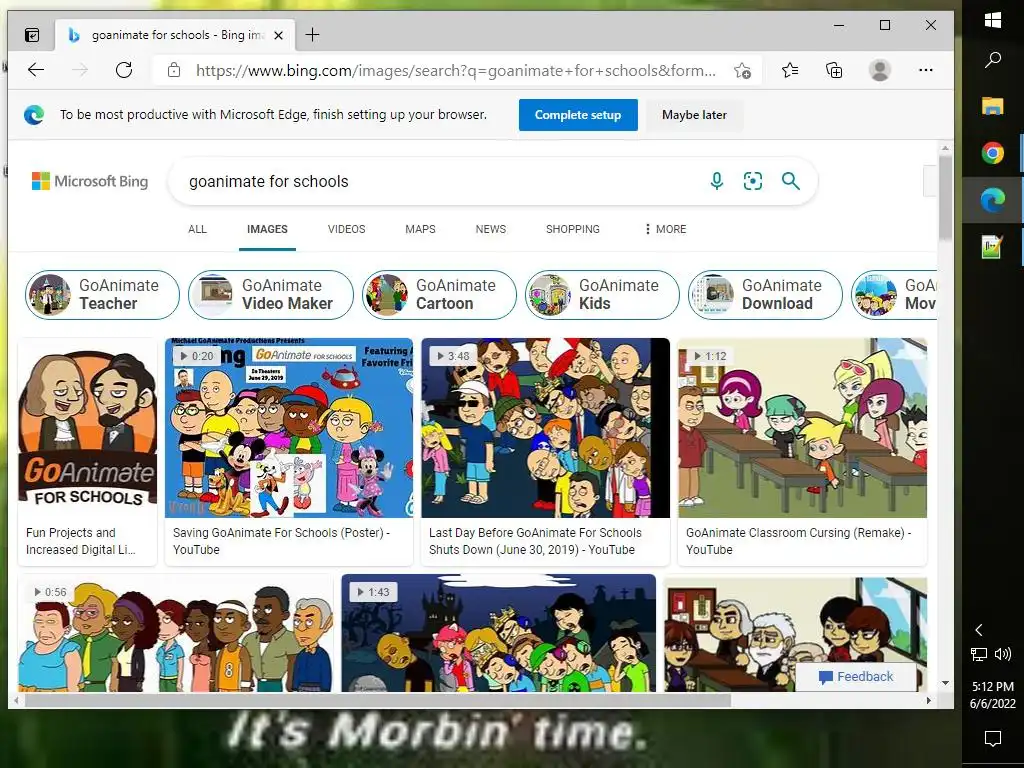The height and width of the screenshot is (768, 1024).
Task: Click the scroll down arrow
Action: (x=945, y=683)
